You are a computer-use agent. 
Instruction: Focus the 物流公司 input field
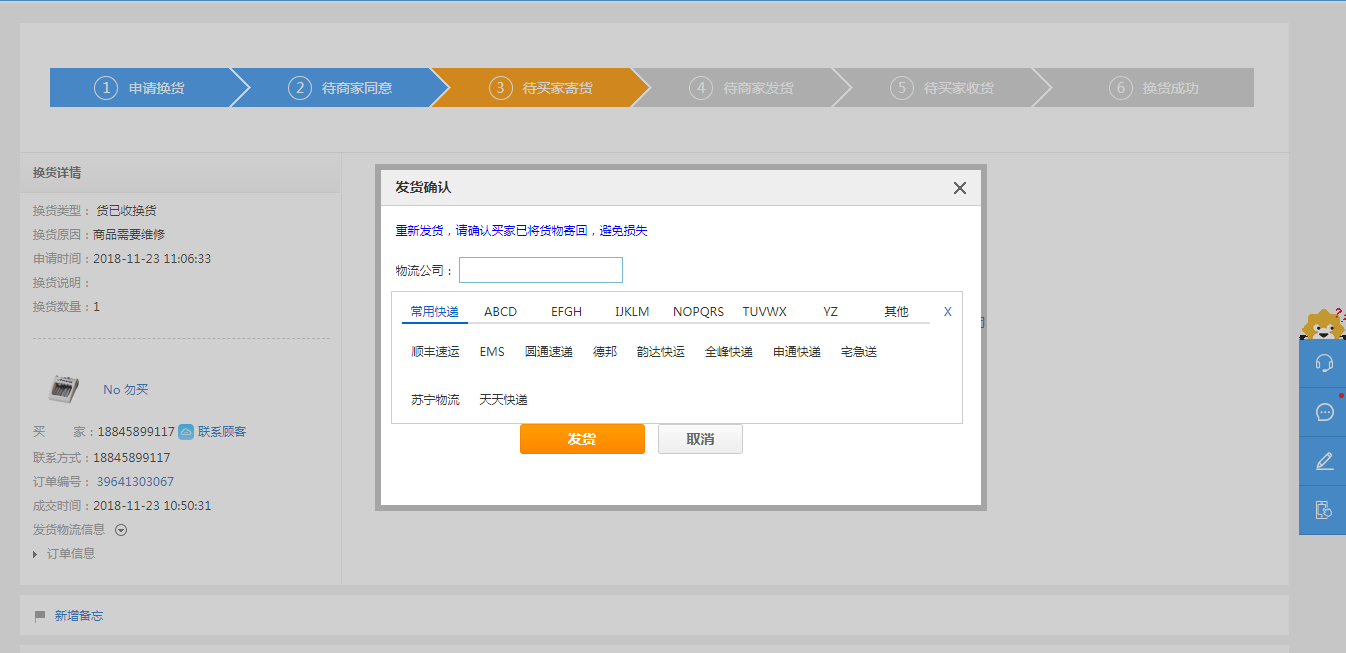tap(540, 270)
